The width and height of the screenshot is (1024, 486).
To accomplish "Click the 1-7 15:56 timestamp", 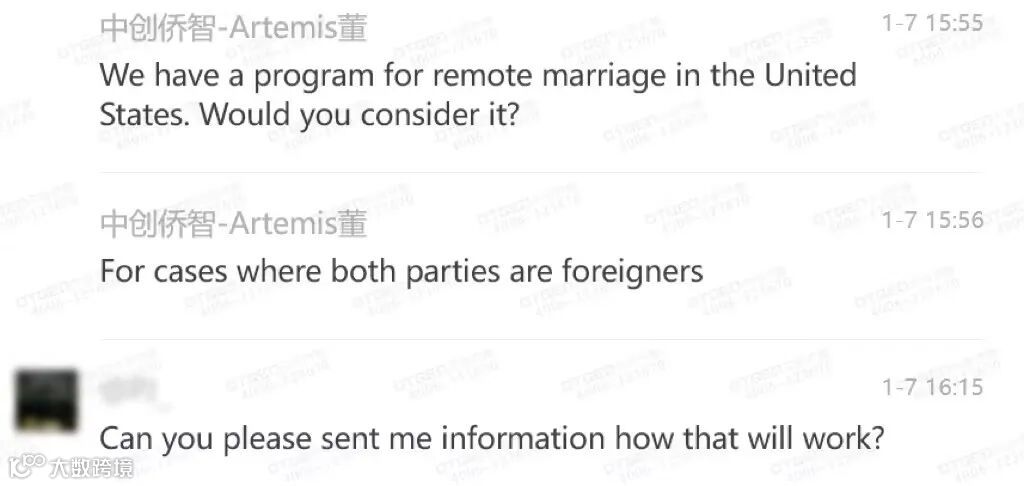I will [932, 219].
